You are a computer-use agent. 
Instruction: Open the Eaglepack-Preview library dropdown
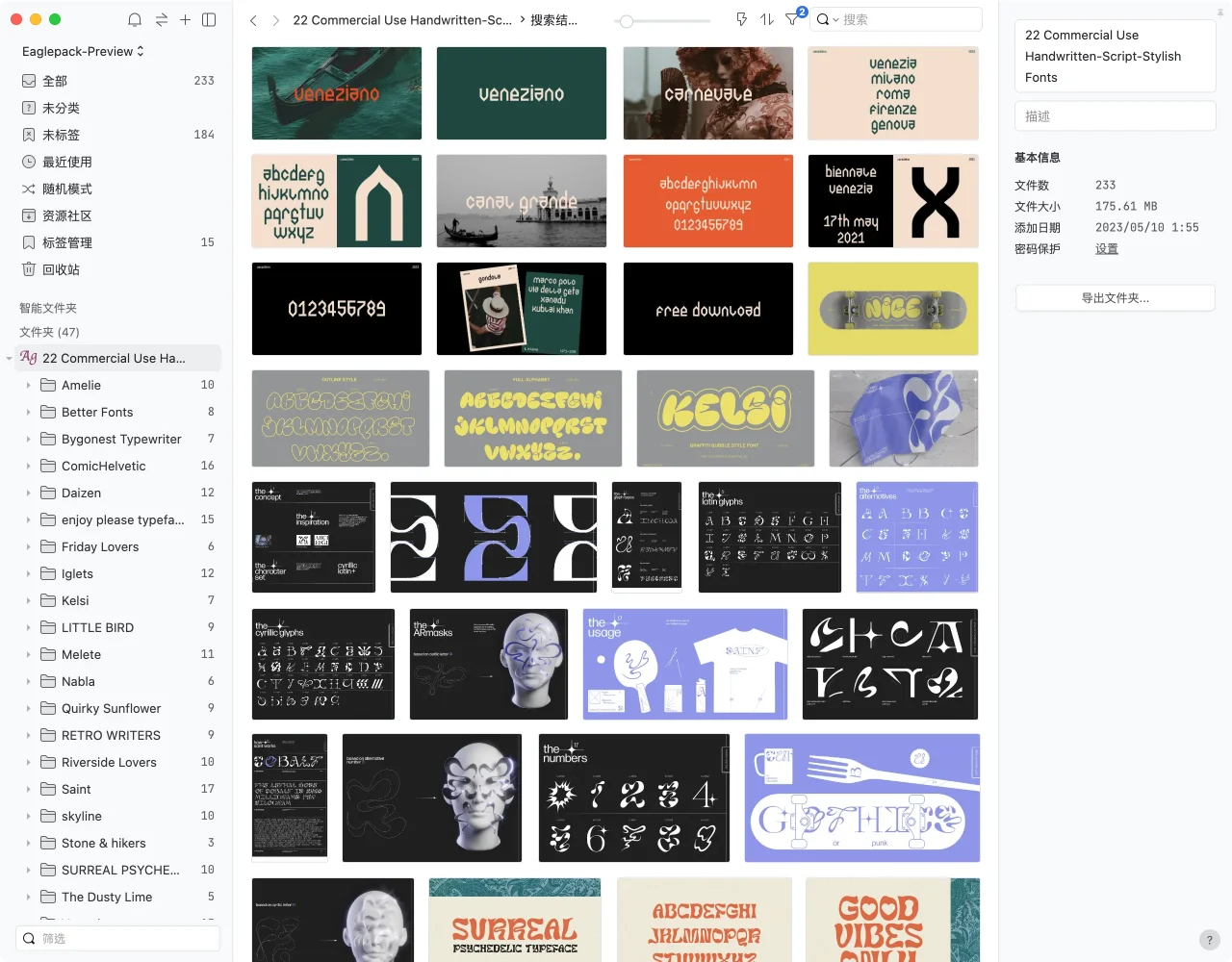[x=83, y=51]
